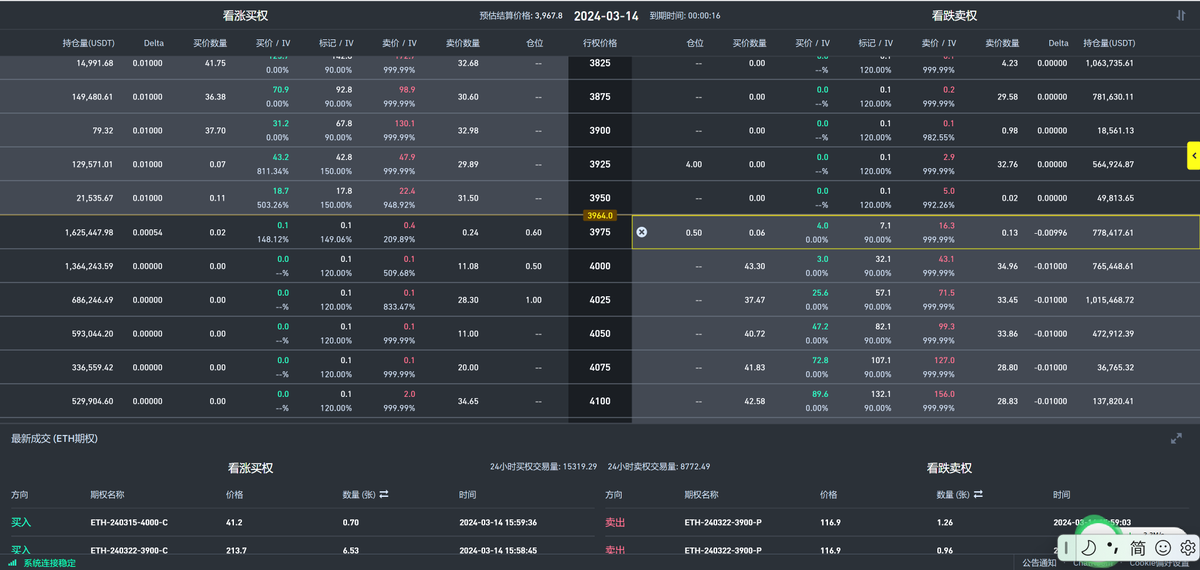Maximize the 最新成交 panel with expand icon
This screenshot has width=1200, height=570.
coord(1176,438)
